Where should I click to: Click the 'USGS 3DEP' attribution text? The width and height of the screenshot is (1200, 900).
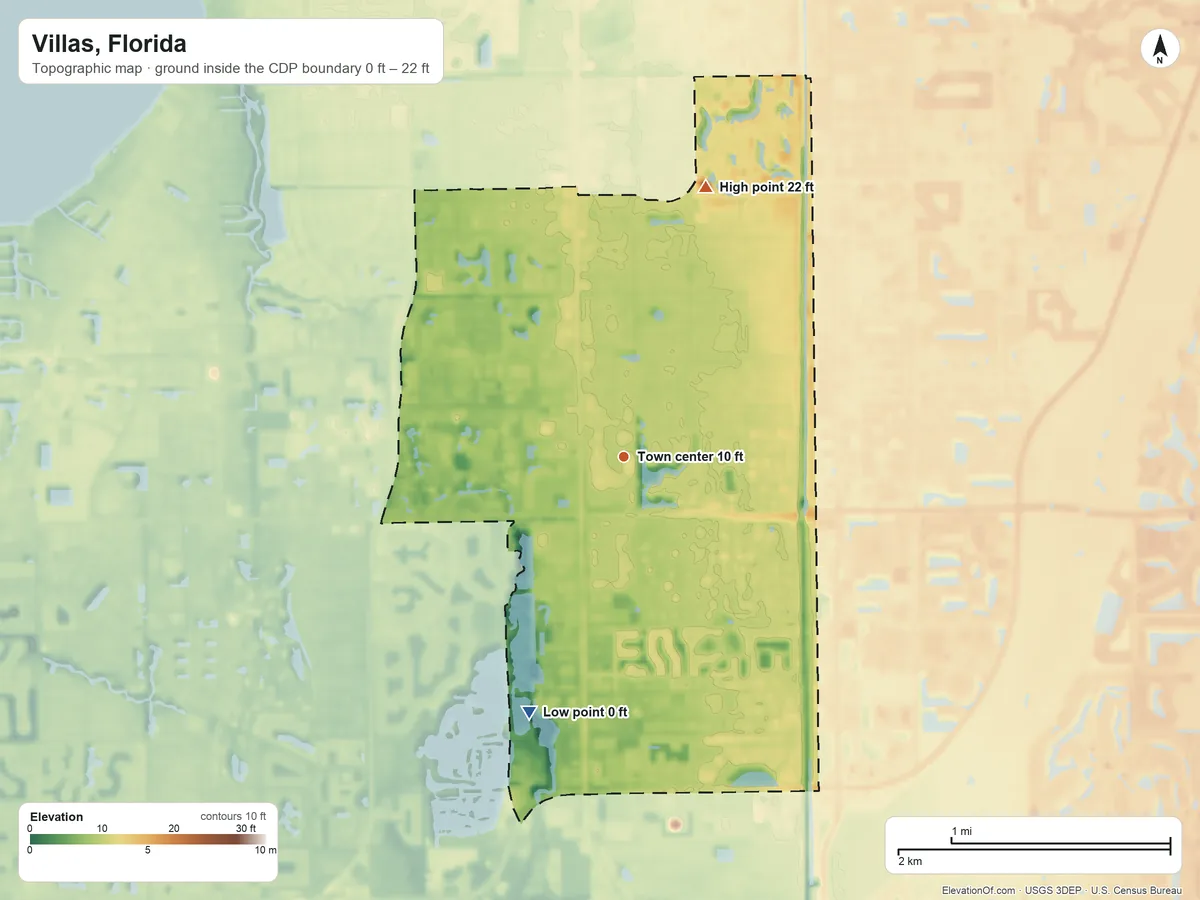[x=1054, y=890]
